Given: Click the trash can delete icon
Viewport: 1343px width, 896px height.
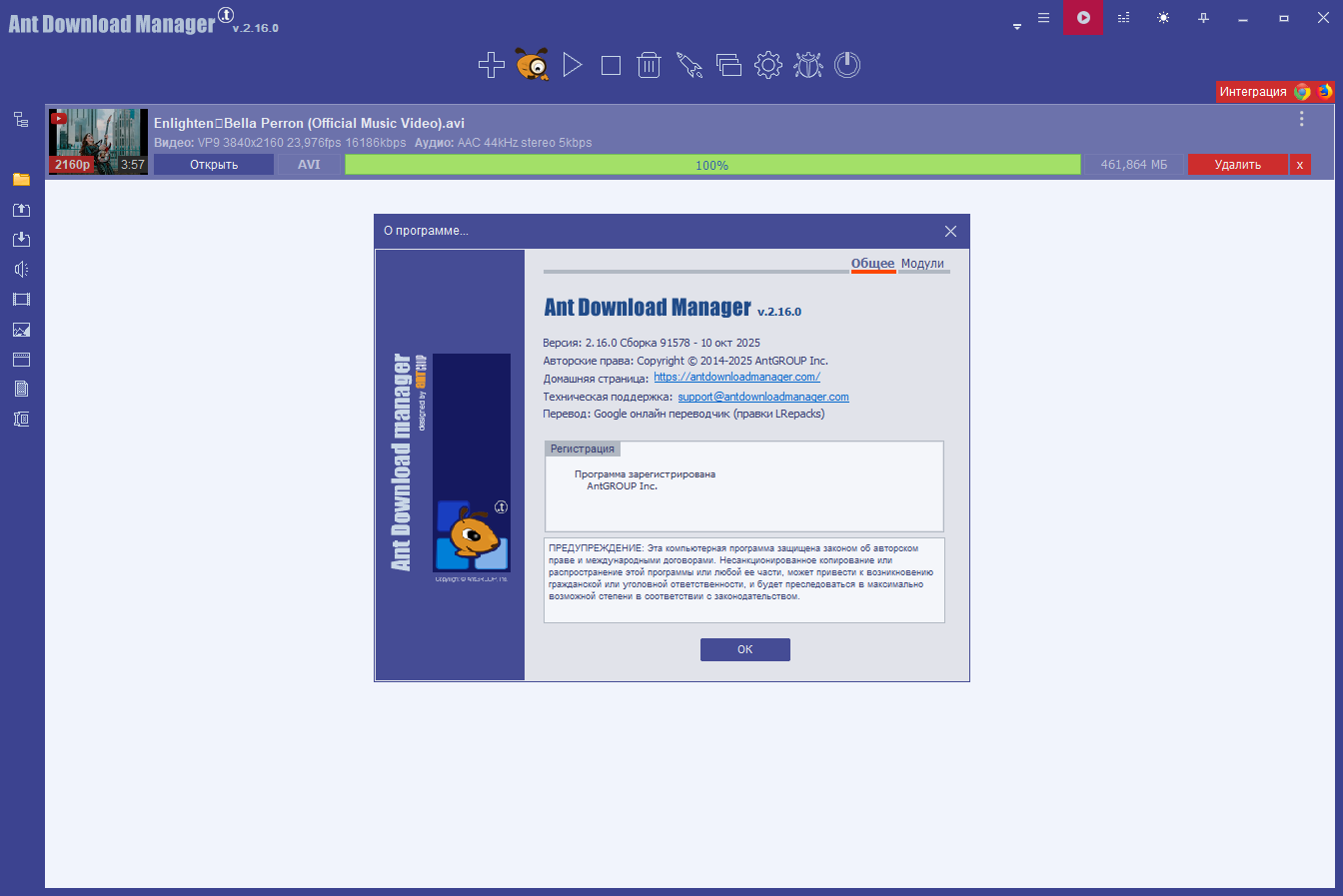Looking at the screenshot, I should click(x=650, y=65).
